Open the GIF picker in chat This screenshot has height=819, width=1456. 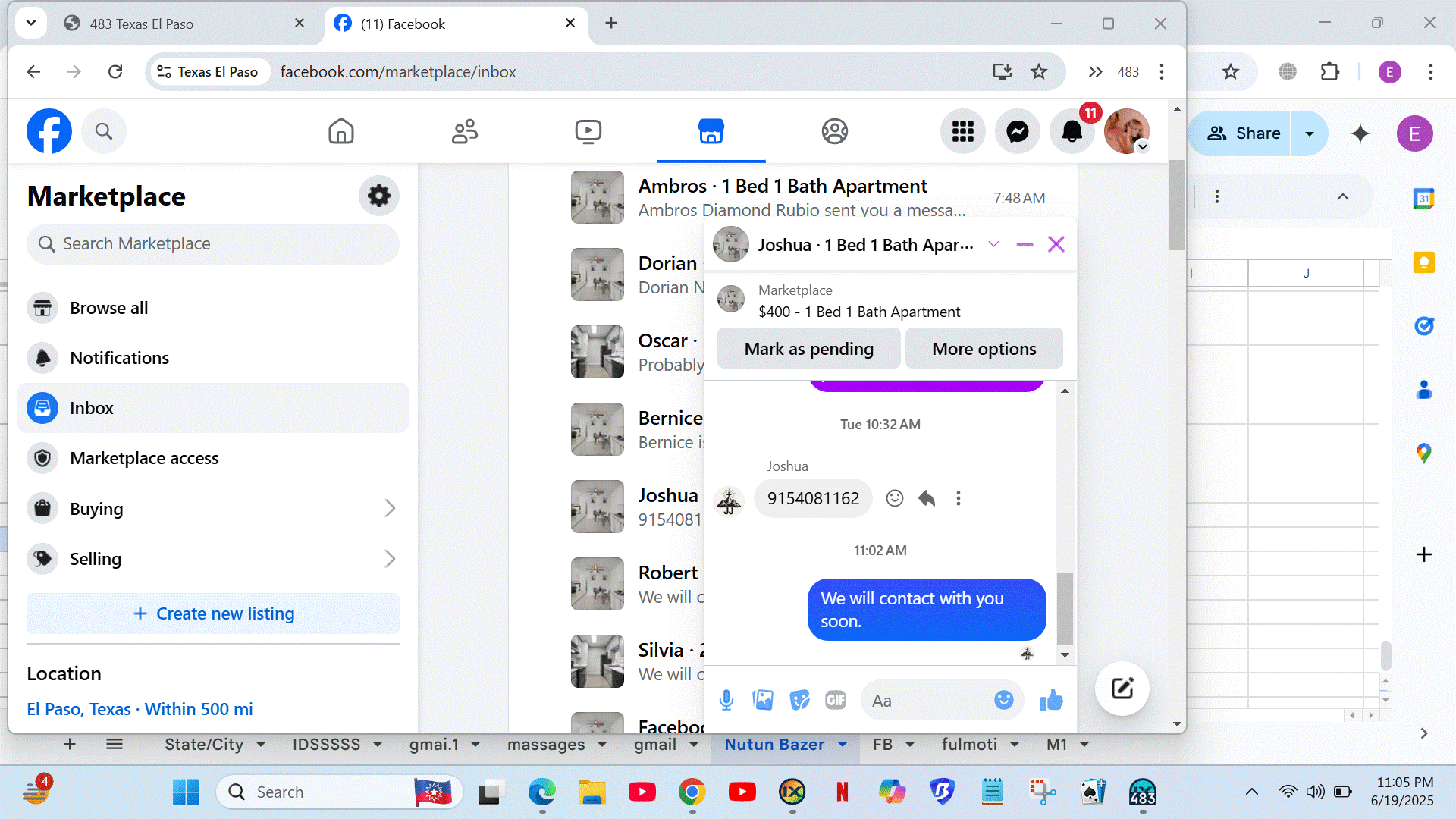click(x=835, y=700)
